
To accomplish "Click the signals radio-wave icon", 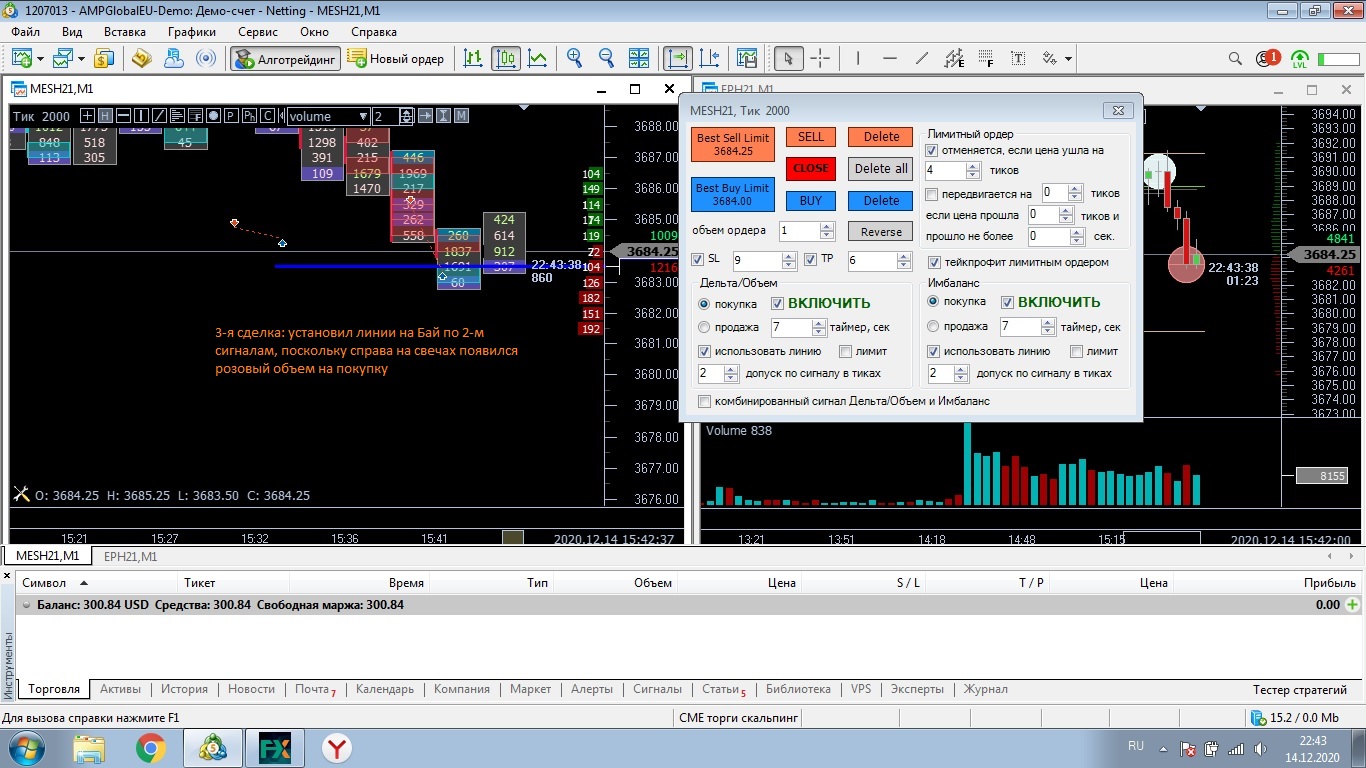I will click(x=205, y=58).
